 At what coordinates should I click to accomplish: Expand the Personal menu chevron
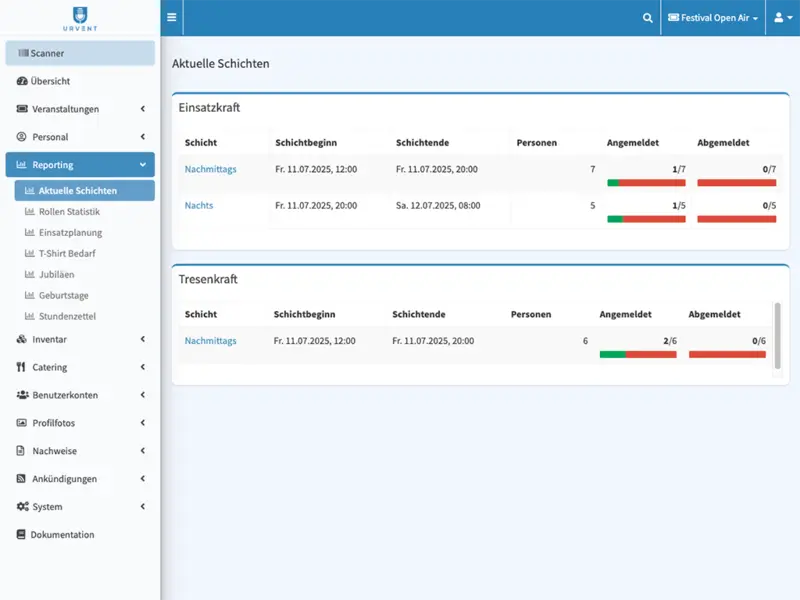click(x=143, y=137)
